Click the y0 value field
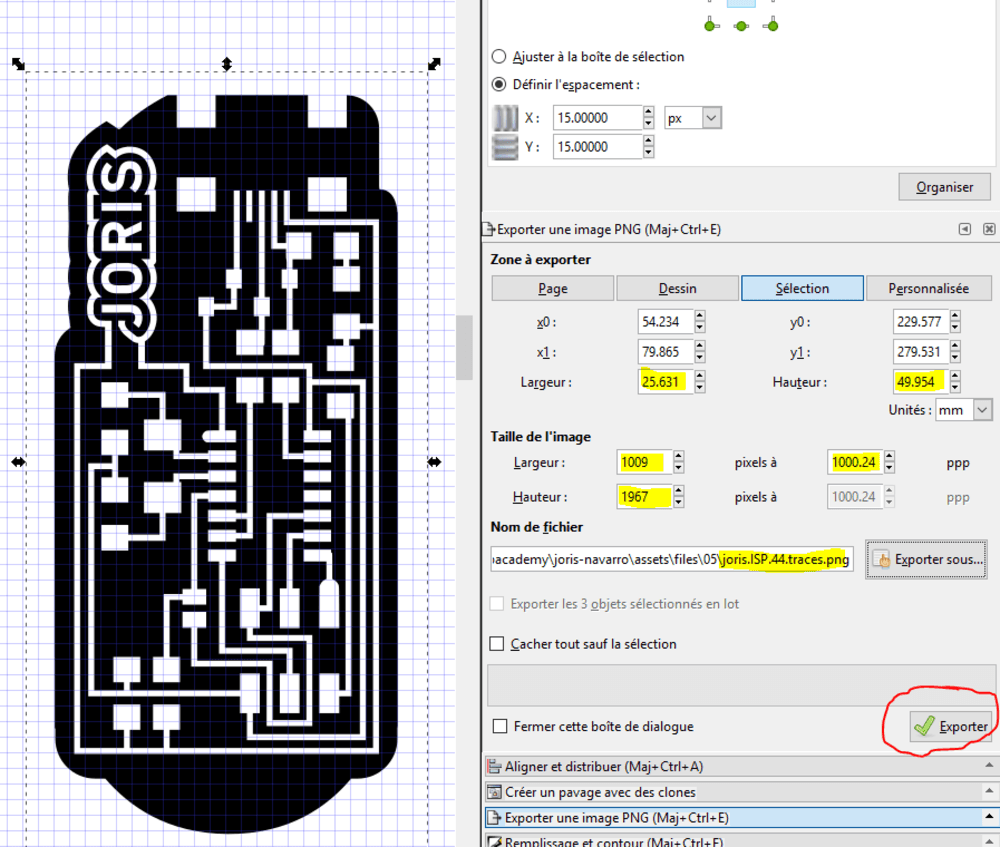Image resolution: width=1000 pixels, height=847 pixels. coord(921,321)
